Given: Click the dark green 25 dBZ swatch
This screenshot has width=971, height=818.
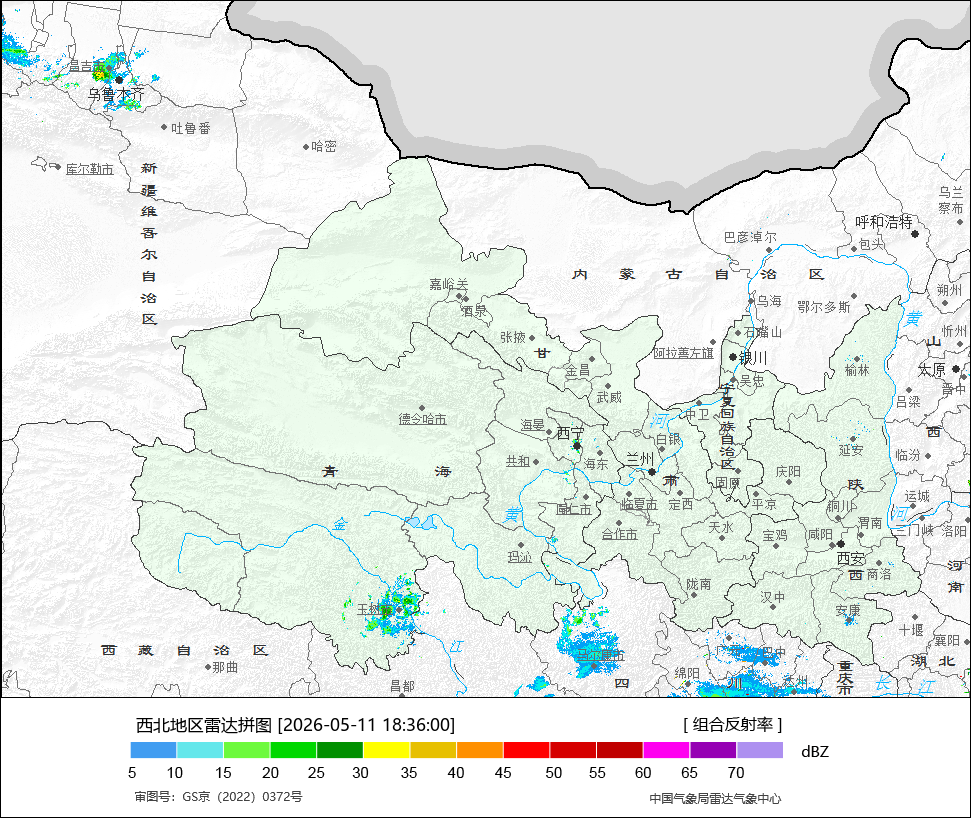Looking at the screenshot, I should pos(340,751).
